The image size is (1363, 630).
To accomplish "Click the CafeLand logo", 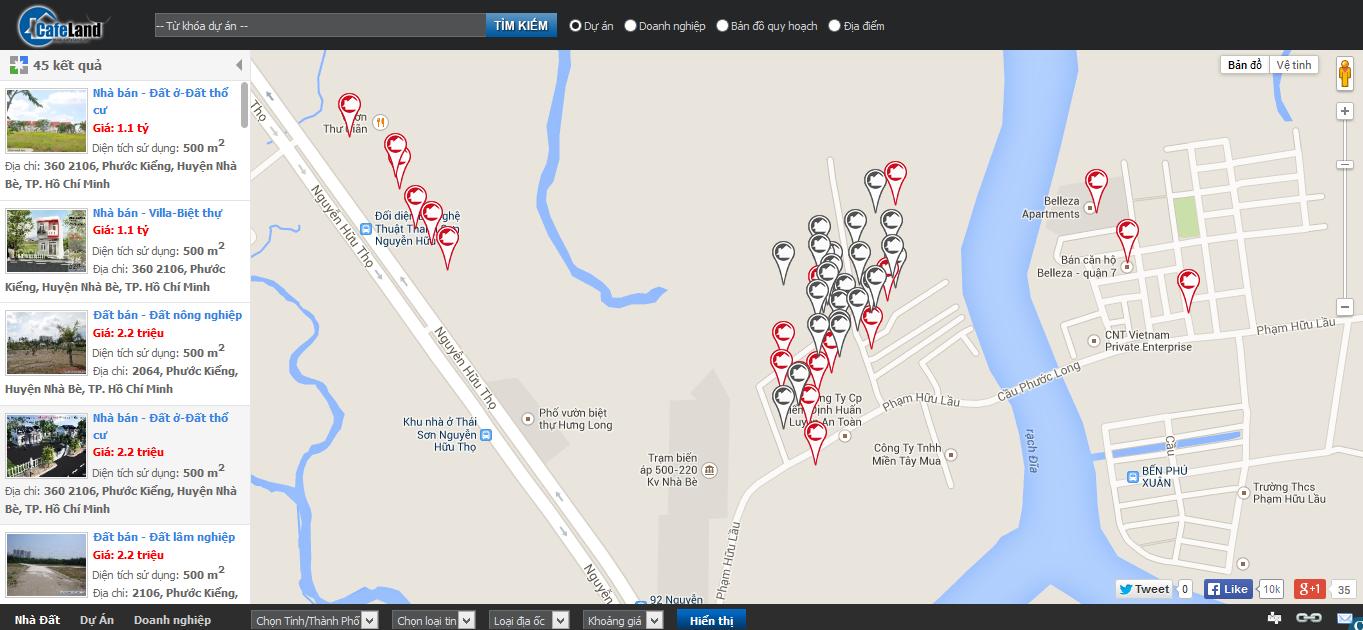I will coord(62,26).
